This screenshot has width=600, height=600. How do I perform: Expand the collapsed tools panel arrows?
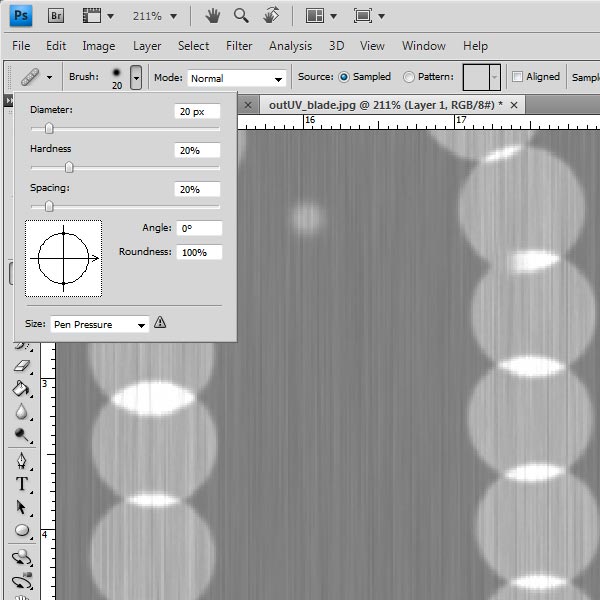pos(8,101)
